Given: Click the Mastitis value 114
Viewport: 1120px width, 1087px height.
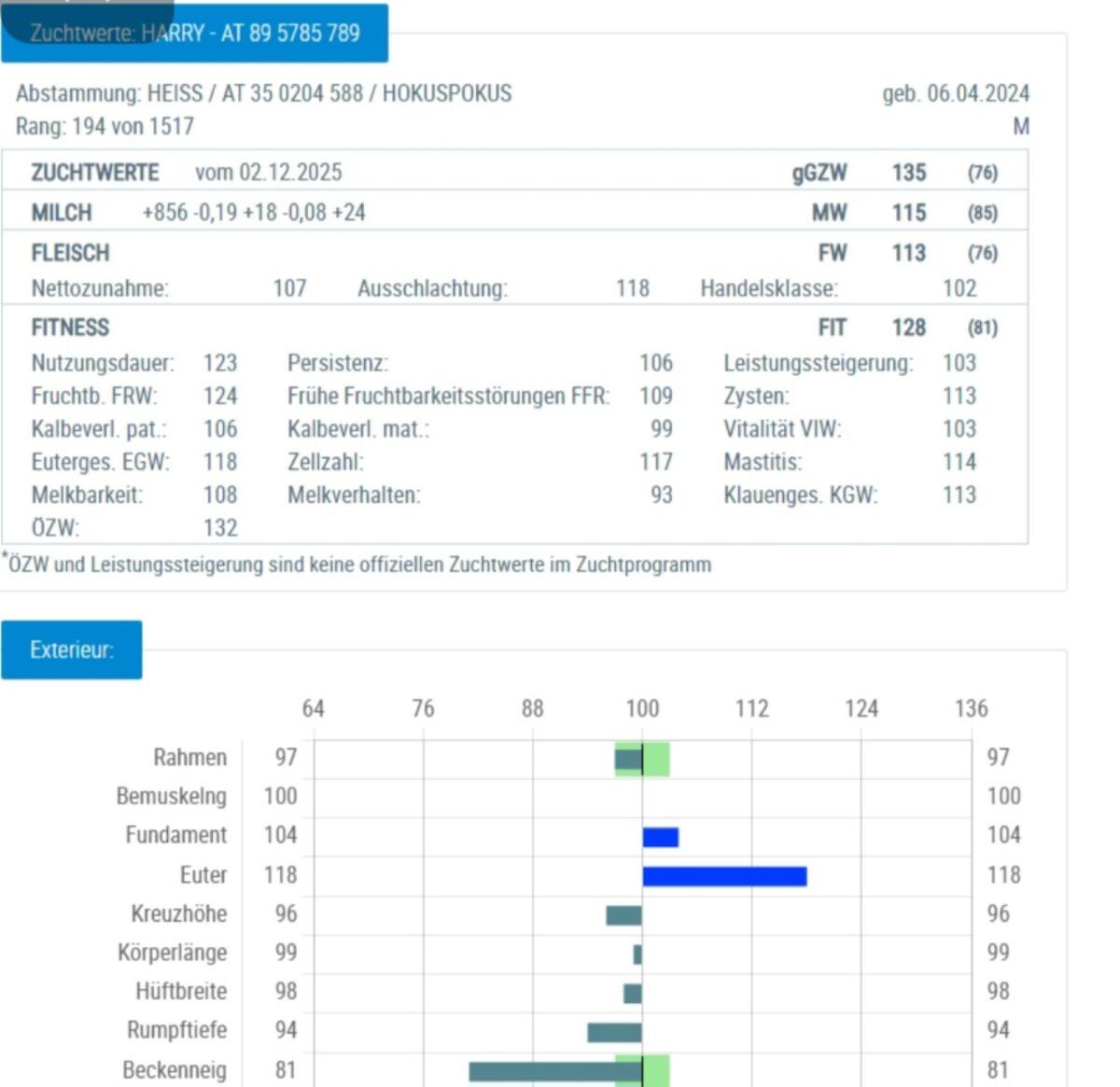Looking at the screenshot, I should click(x=959, y=462).
